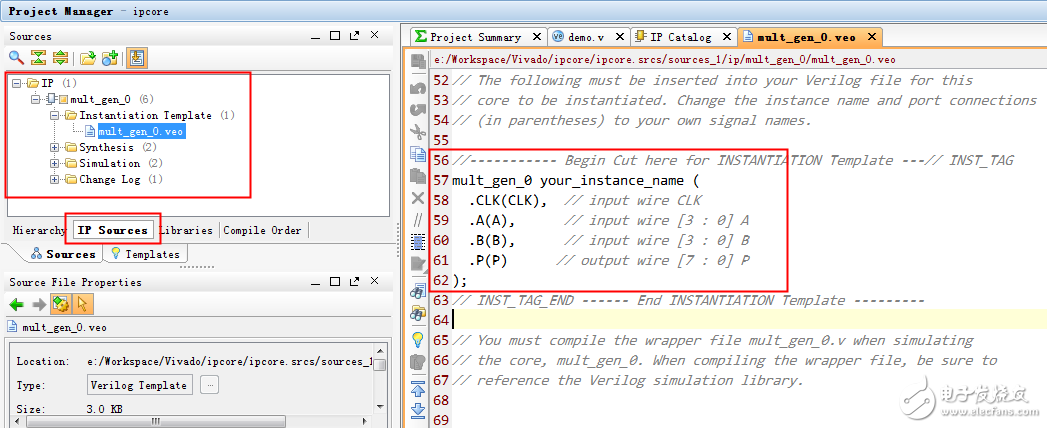
Task: Collapse all sources with the toolbar icon
Action: tap(39, 58)
